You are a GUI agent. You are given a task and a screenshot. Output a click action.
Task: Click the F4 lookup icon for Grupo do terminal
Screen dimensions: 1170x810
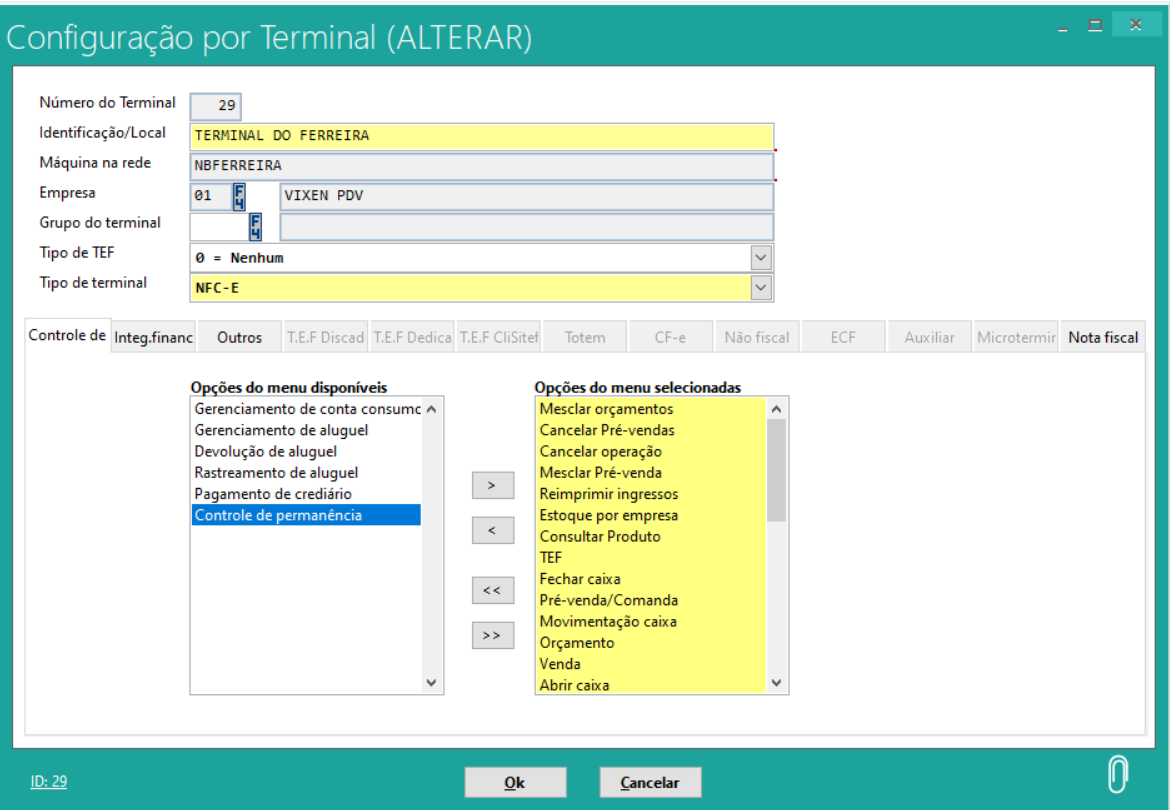(x=256, y=227)
